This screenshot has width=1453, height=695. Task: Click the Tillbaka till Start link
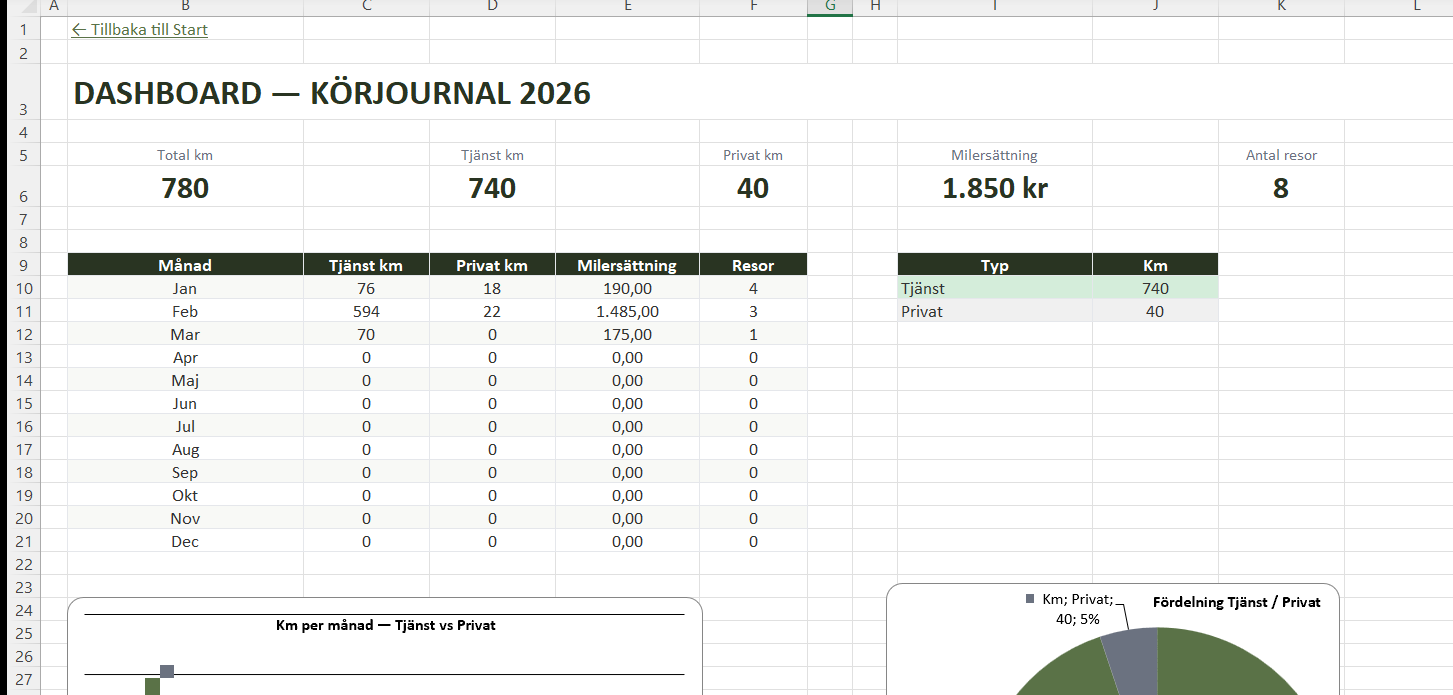pyautogui.click(x=140, y=30)
